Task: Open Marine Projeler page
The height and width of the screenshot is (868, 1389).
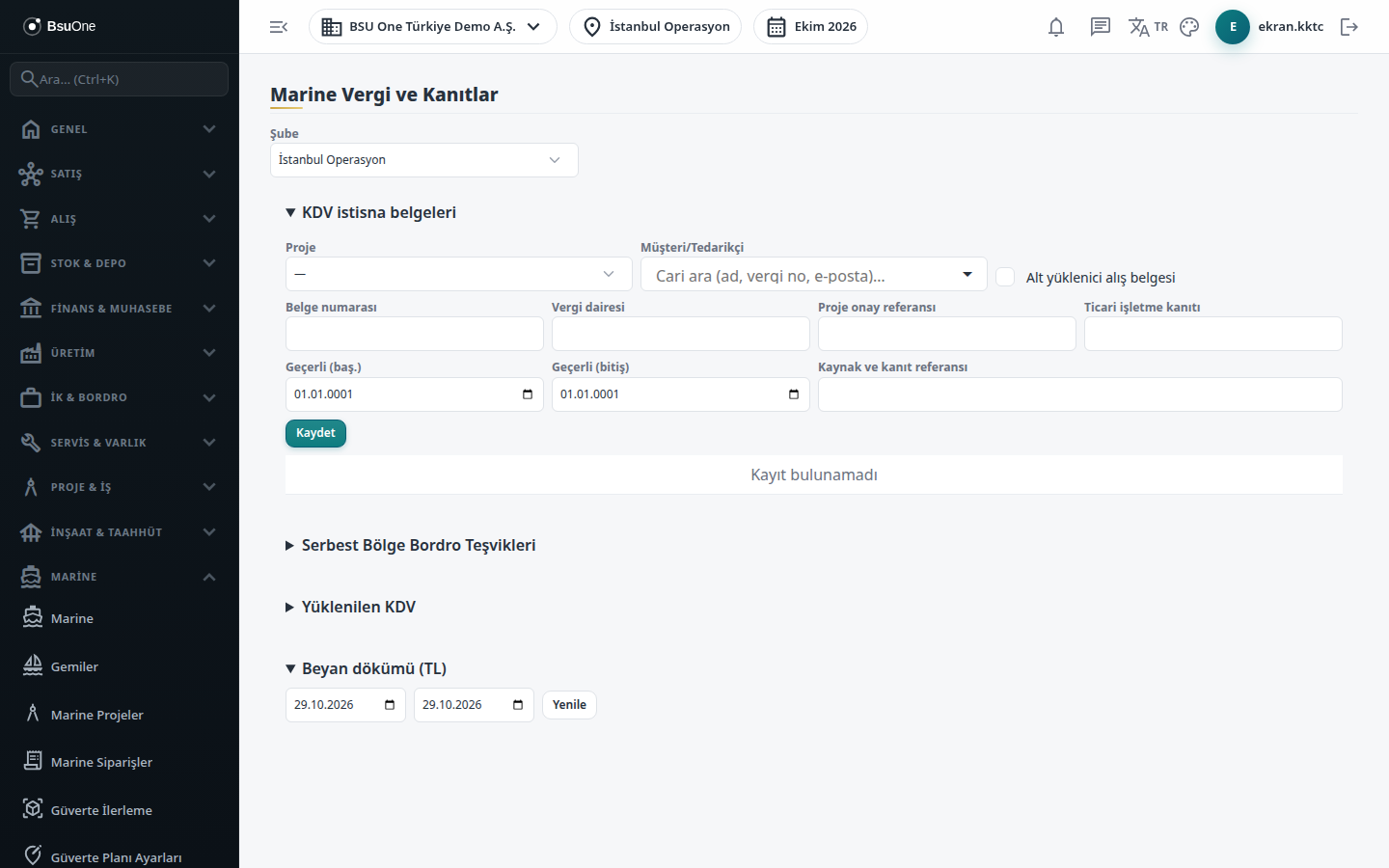Action: point(120,715)
